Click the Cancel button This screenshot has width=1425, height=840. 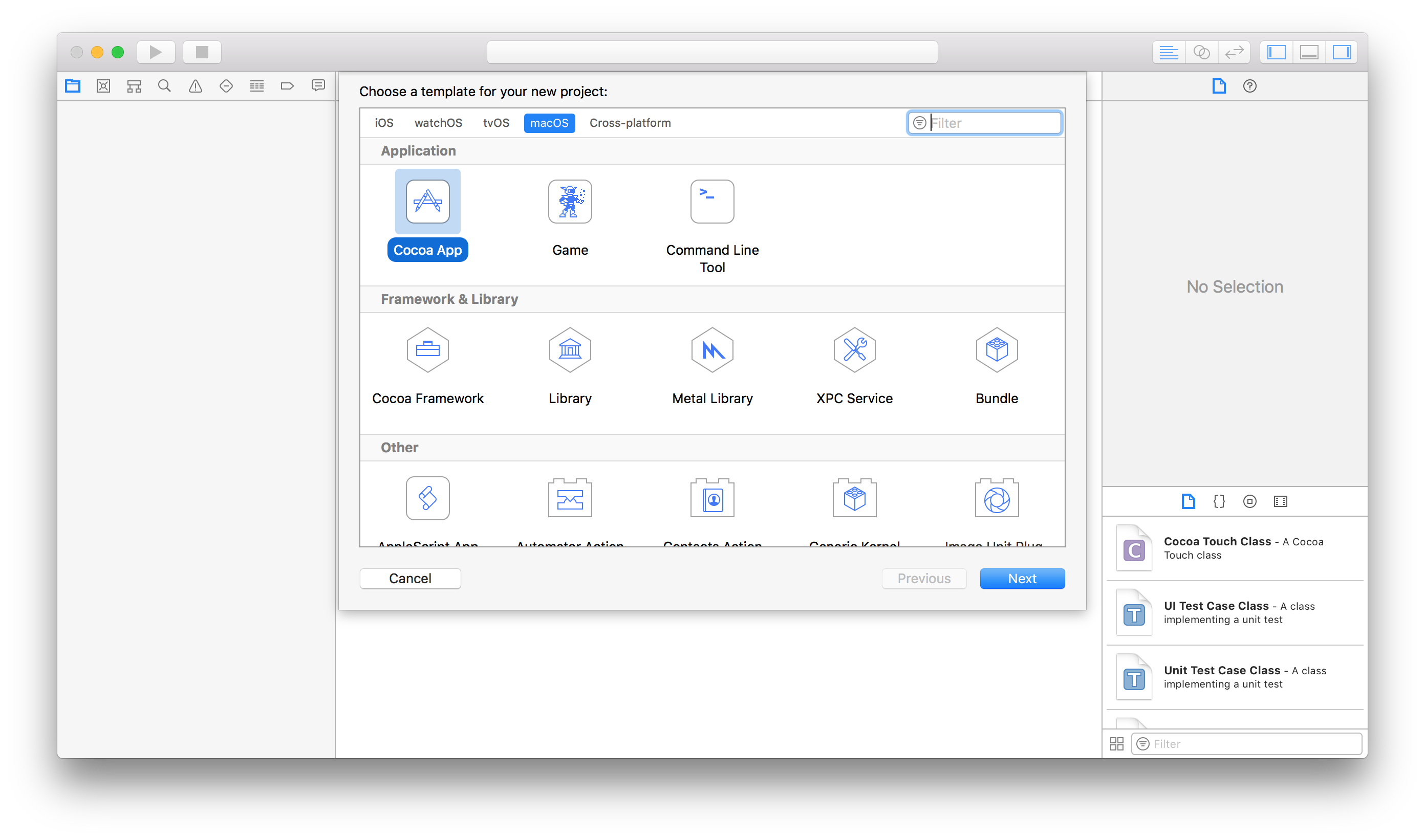pyautogui.click(x=410, y=579)
